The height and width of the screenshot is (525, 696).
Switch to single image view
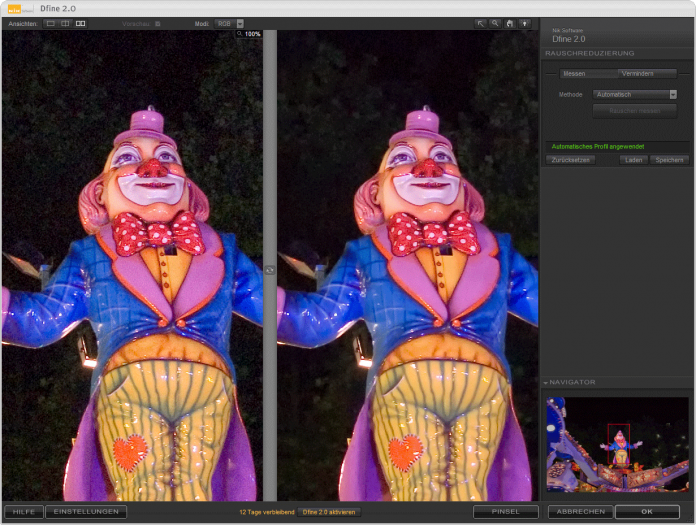click(50, 23)
